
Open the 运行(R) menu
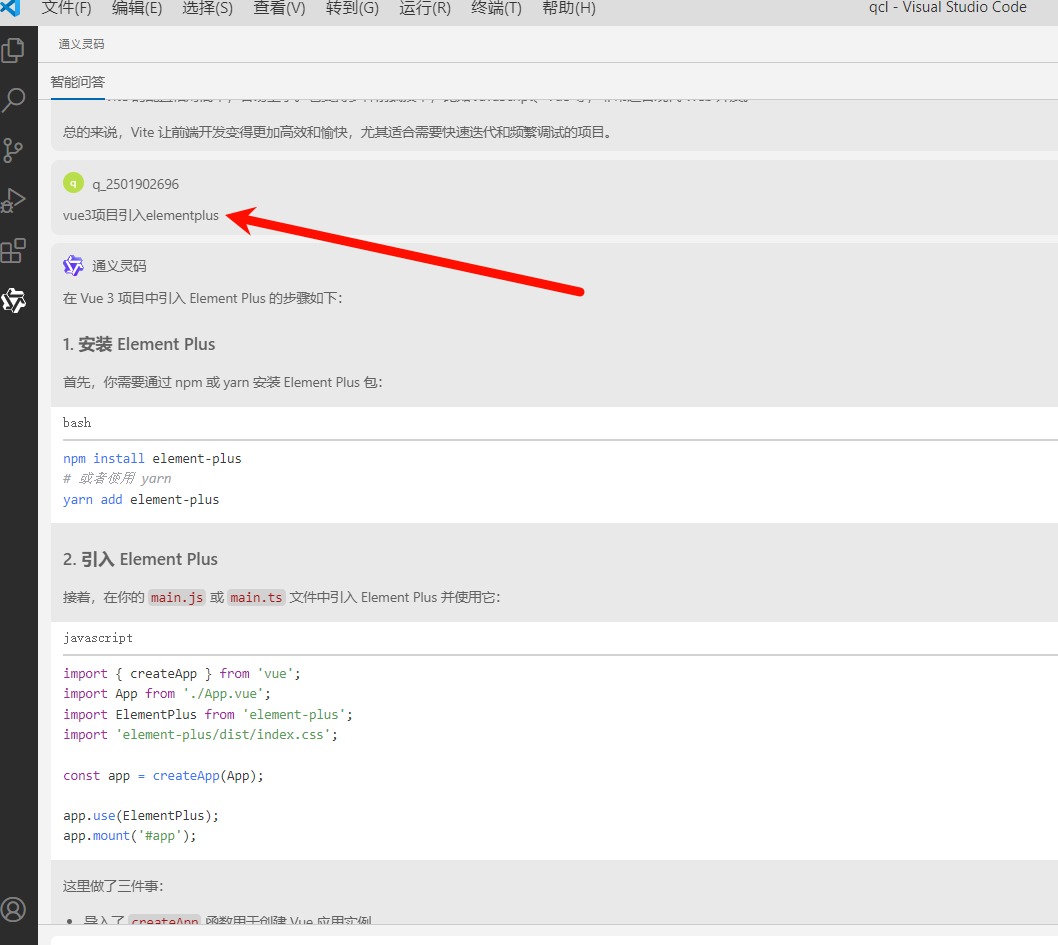425,8
